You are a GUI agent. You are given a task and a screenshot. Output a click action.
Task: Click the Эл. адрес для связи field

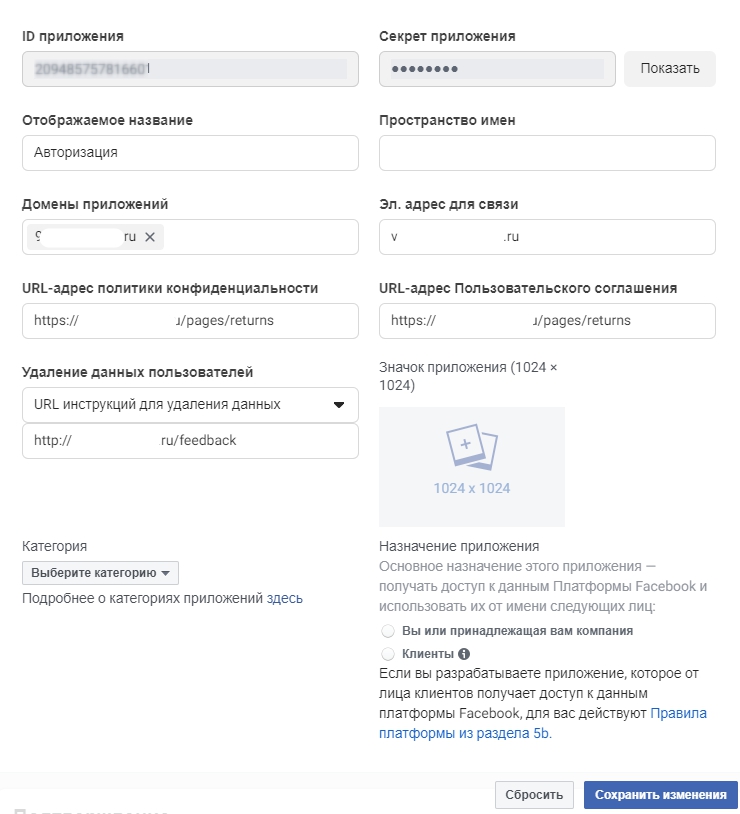[x=546, y=237]
